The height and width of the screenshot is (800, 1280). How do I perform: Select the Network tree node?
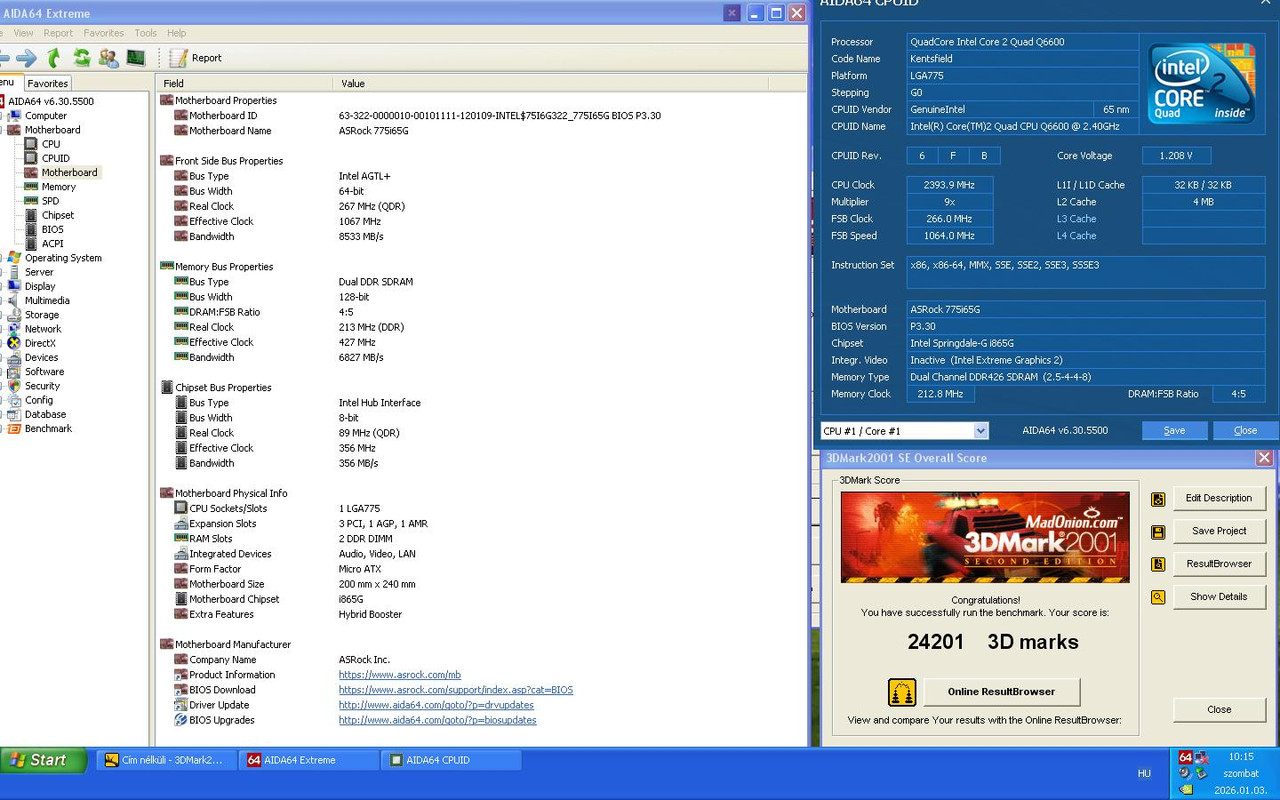pyautogui.click(x=43, y=329)
